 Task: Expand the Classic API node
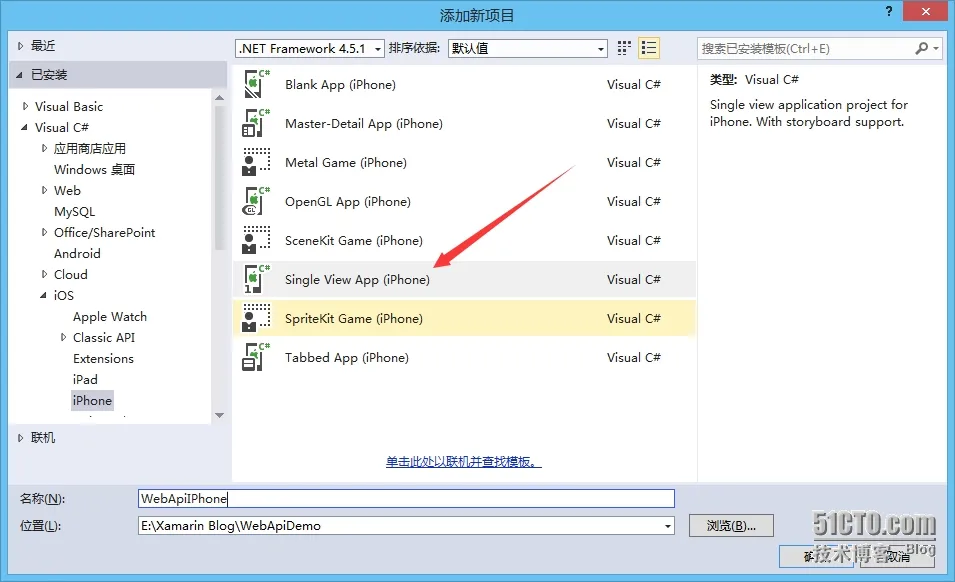pyautogui.click(x=63, y=337)
